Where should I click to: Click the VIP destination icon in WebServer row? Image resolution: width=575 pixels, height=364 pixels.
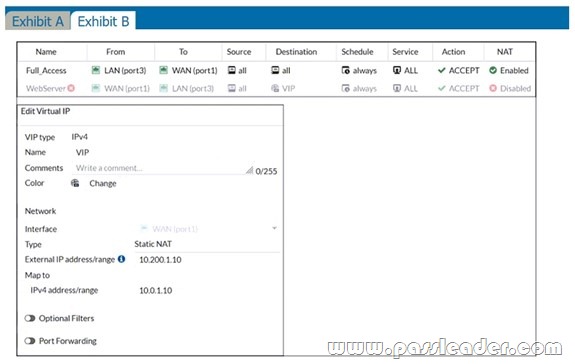(275, 88)
